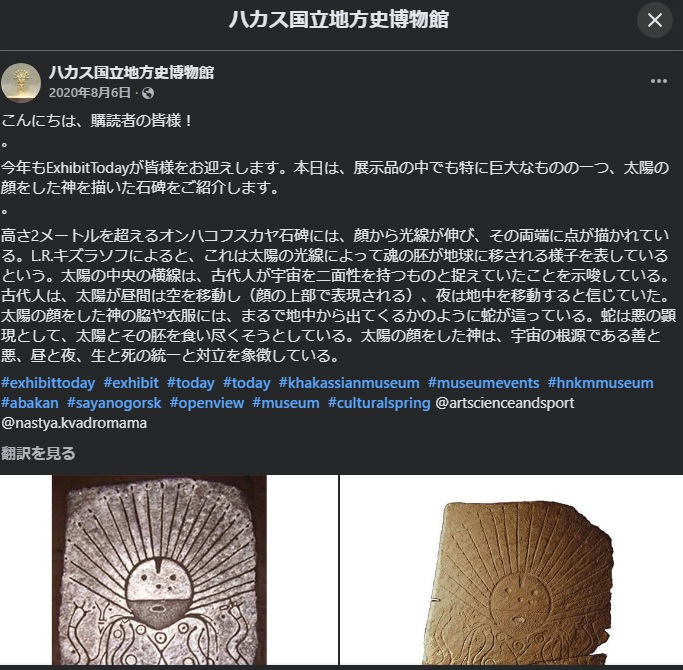Viewport: 683px width, 670px height.
Task: Click the museum profile avatar picture
Action: click(x=21, y=83)
